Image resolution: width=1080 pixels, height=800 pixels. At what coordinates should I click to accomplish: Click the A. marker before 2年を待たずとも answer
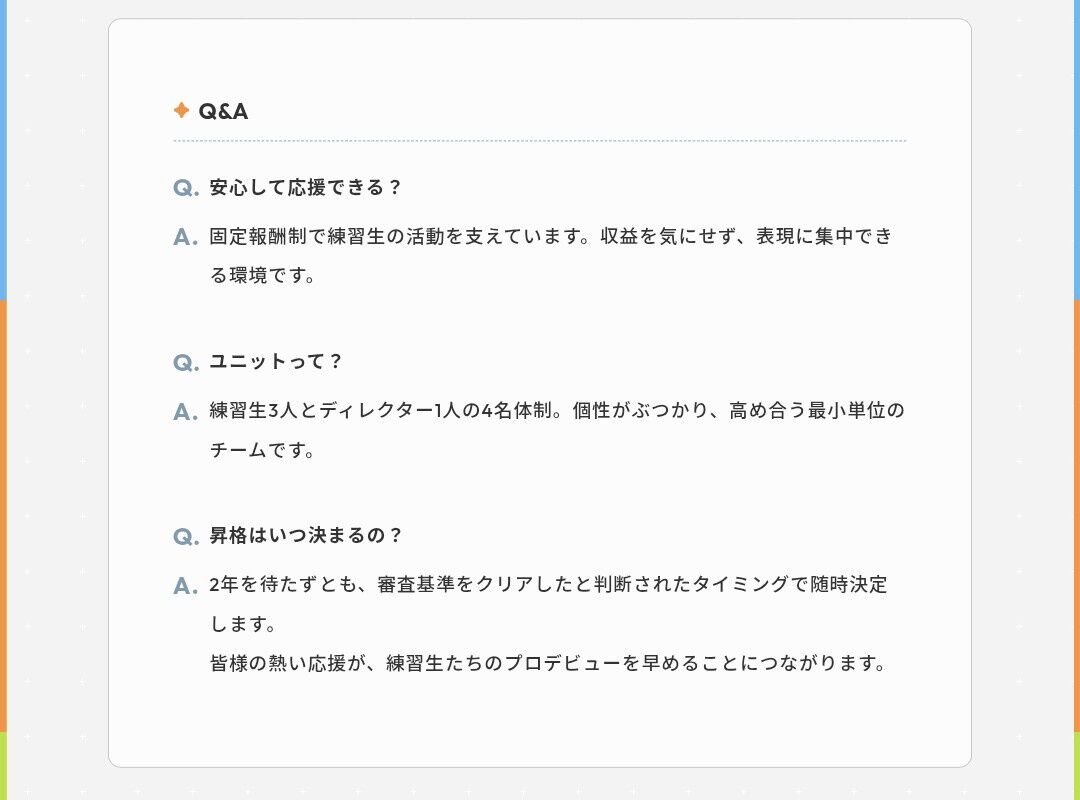(185, 586)
